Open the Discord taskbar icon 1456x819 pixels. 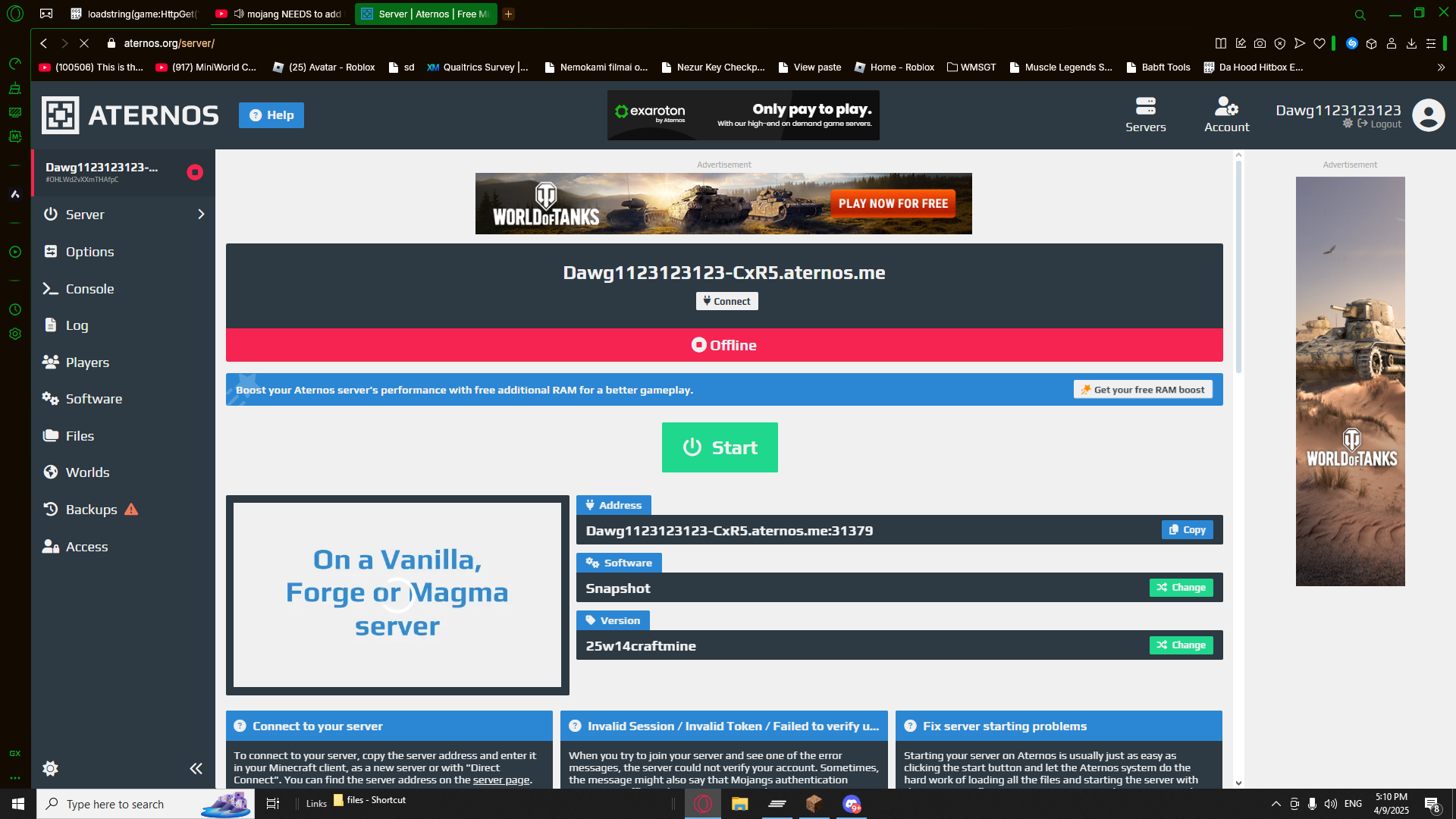coord(852,804)
